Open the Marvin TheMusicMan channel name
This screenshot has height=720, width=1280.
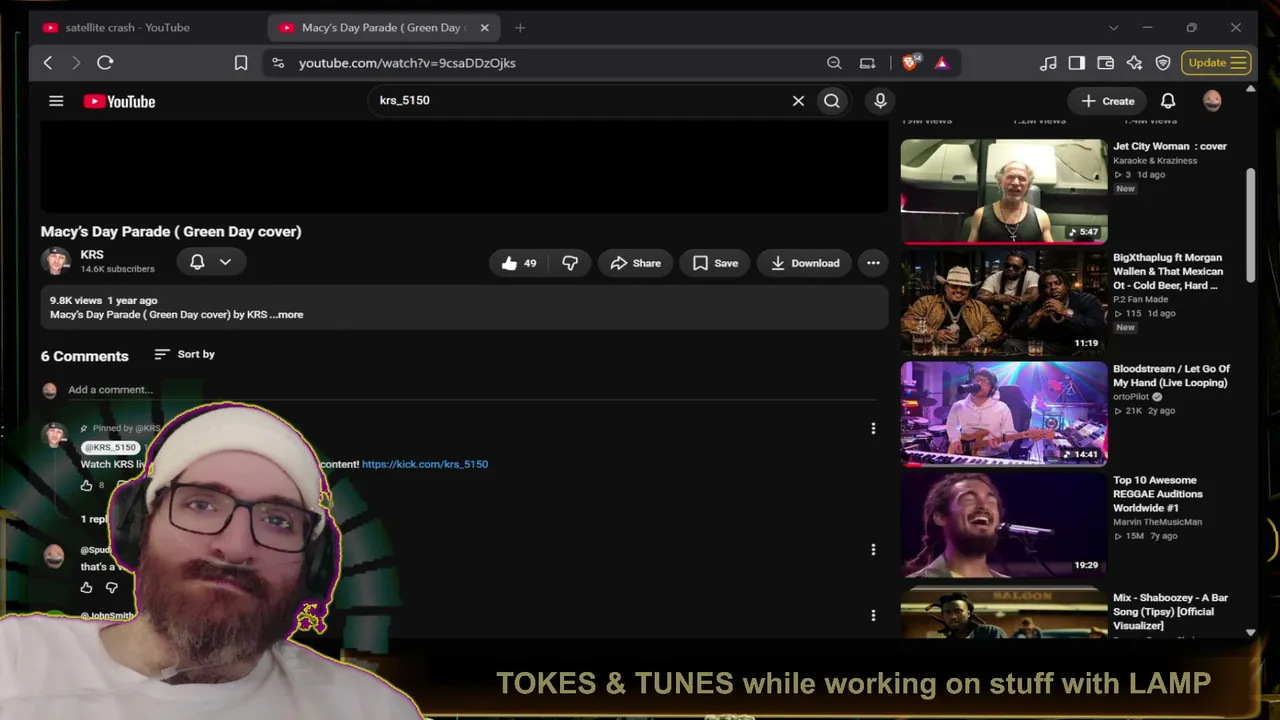point(1158,522)
